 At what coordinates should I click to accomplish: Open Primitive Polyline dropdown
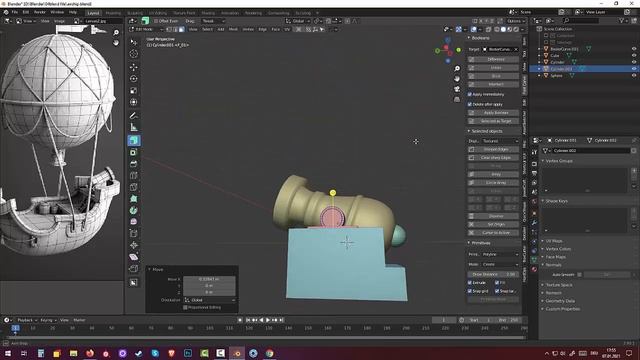(x=500, y=254)
